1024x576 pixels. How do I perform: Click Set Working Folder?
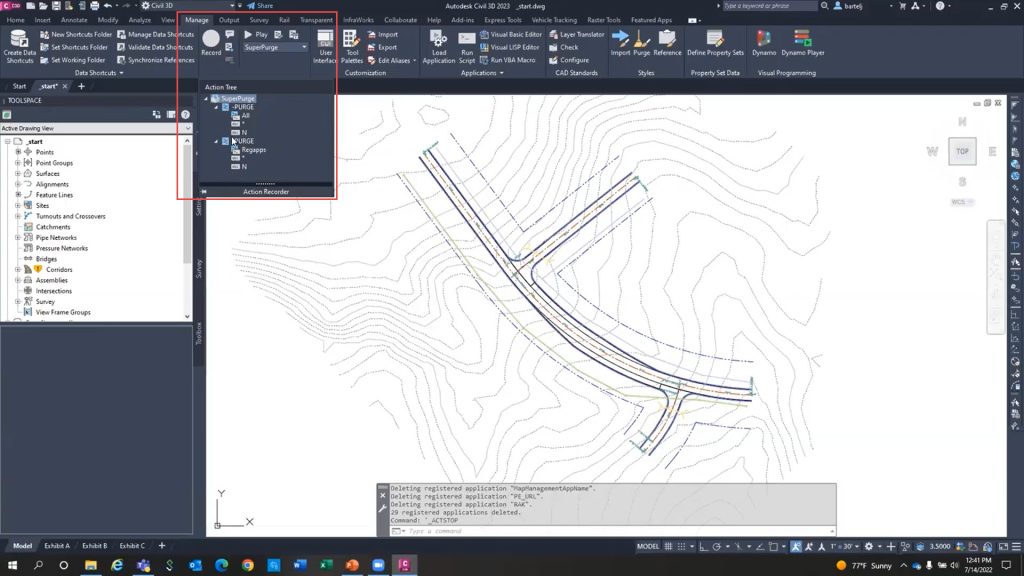pyautogui.click(x=72, y=60)
